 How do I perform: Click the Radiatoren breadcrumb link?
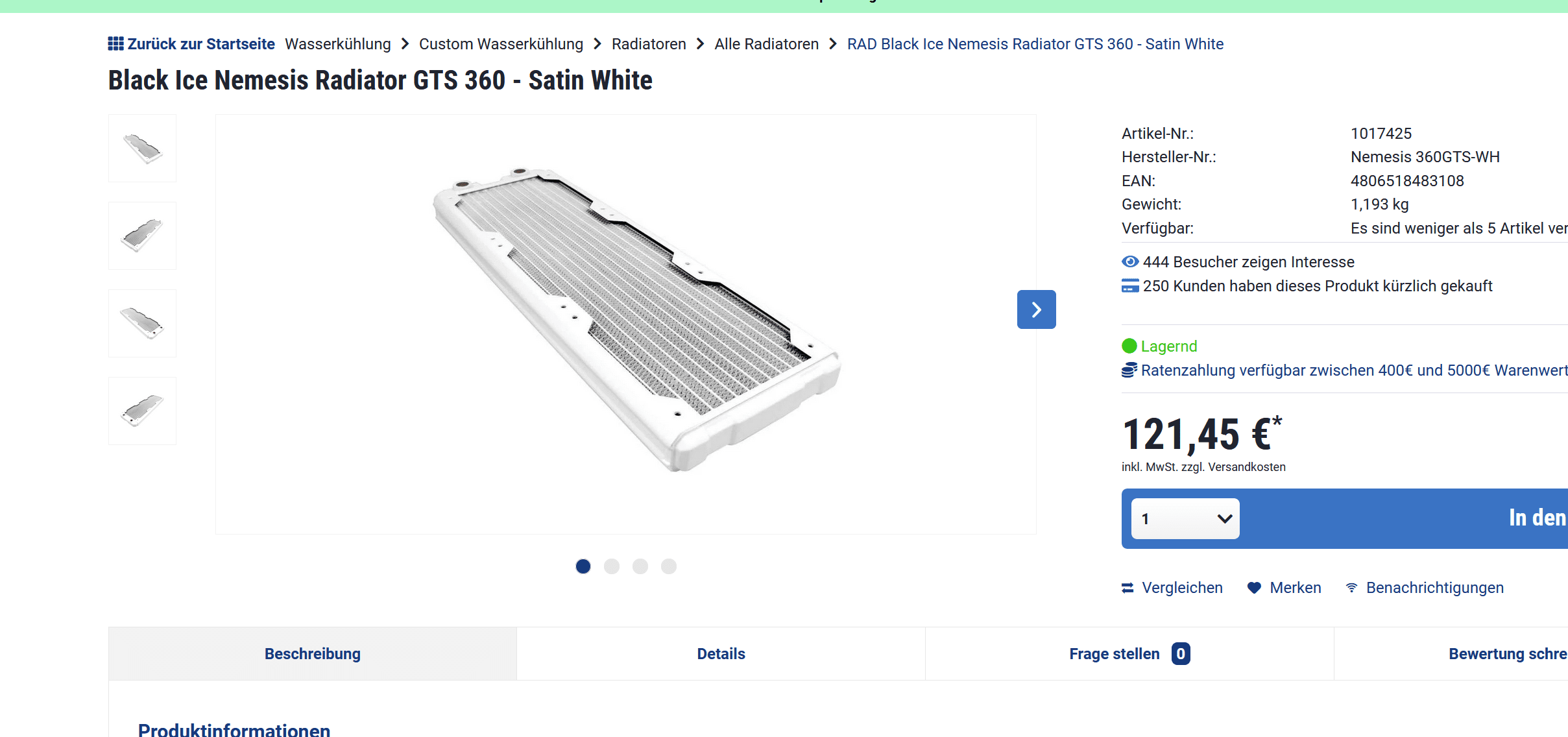coord(648,44)
